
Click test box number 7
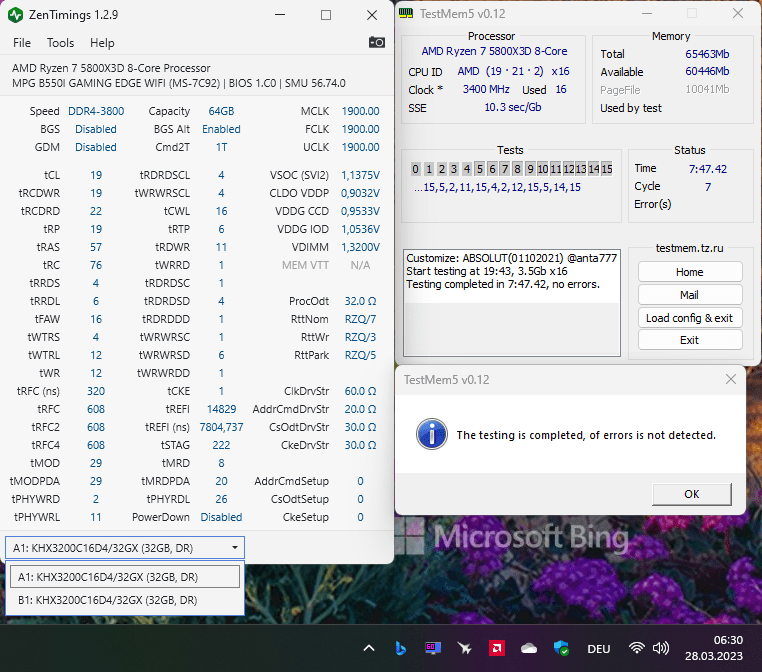[x=505, y=169]
